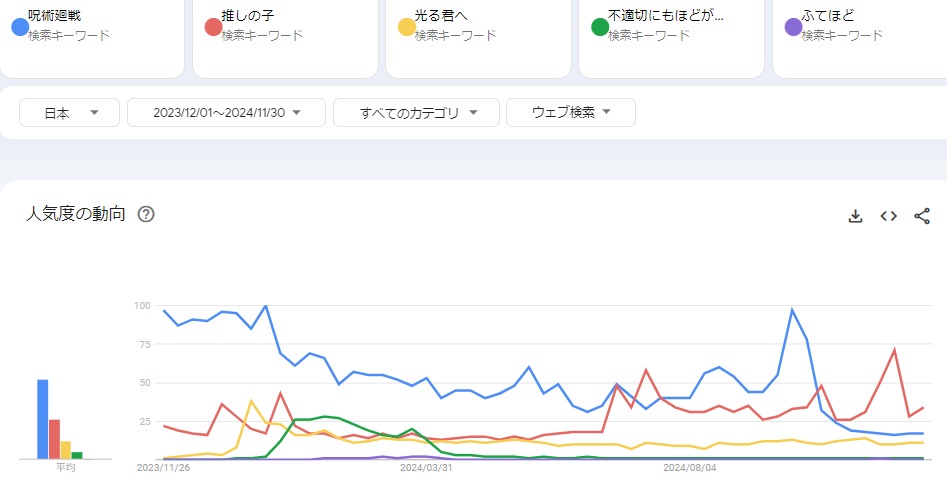947x478 pixels.
Task: Click the red average bar in chart
Action: tap(55, 439)
